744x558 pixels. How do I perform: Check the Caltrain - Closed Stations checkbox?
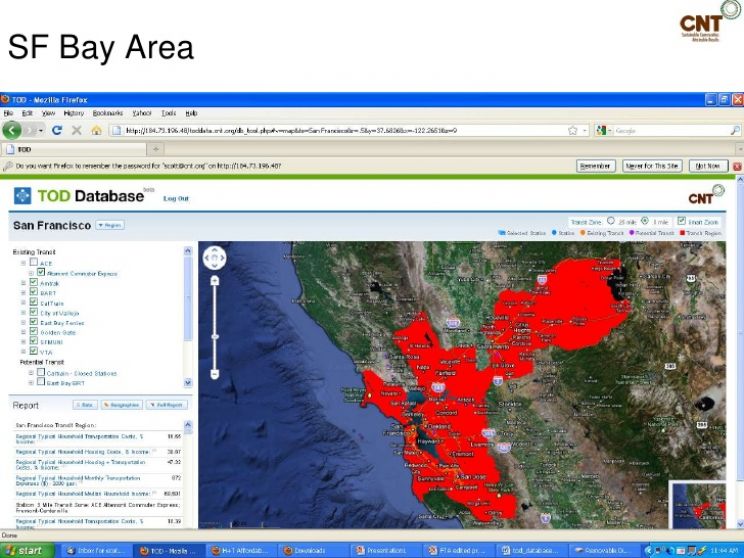point(41,372)
